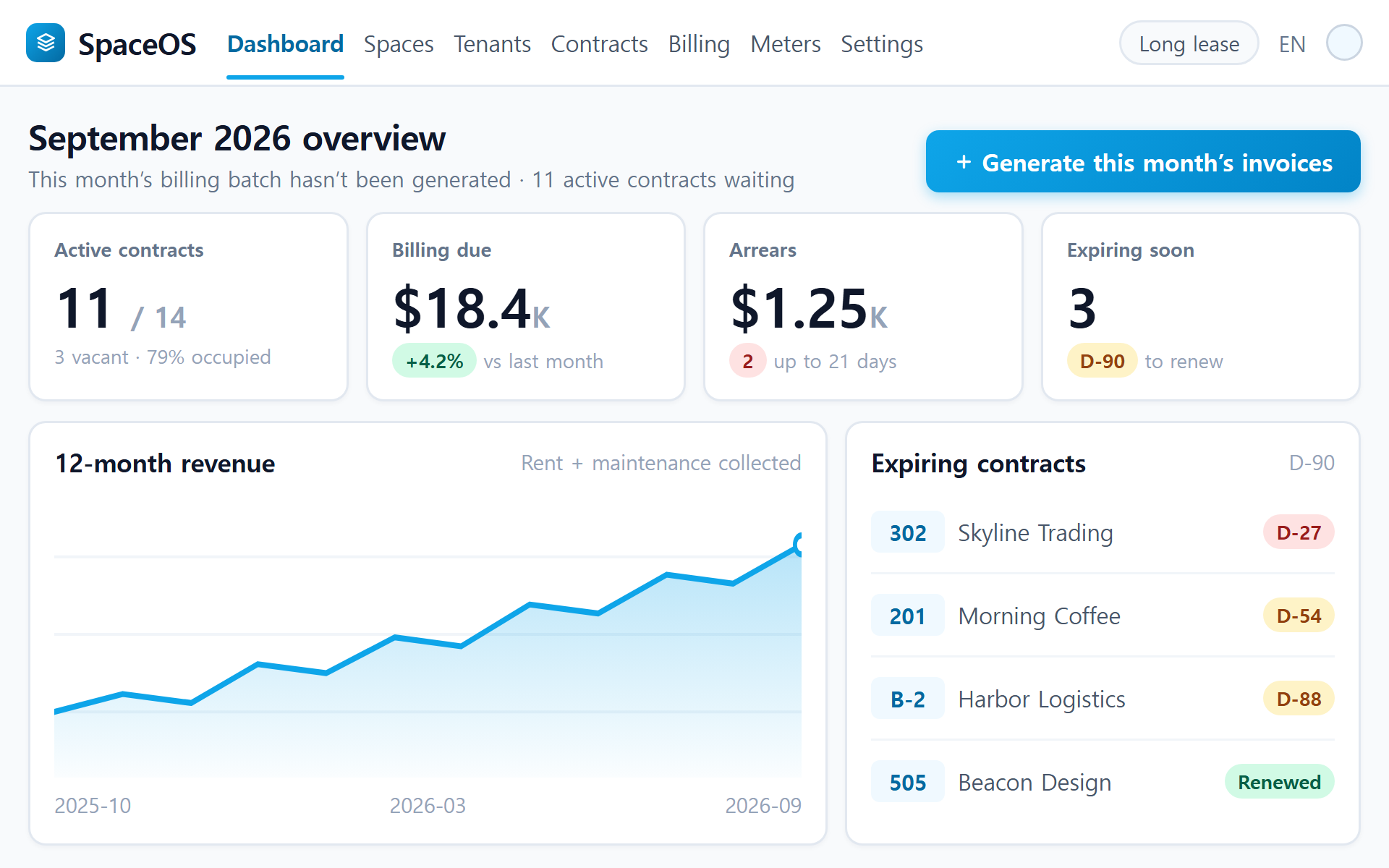Click the 2026-09 axis label
The height and width of the screenshot is (868, 1389).
(763, 805)
